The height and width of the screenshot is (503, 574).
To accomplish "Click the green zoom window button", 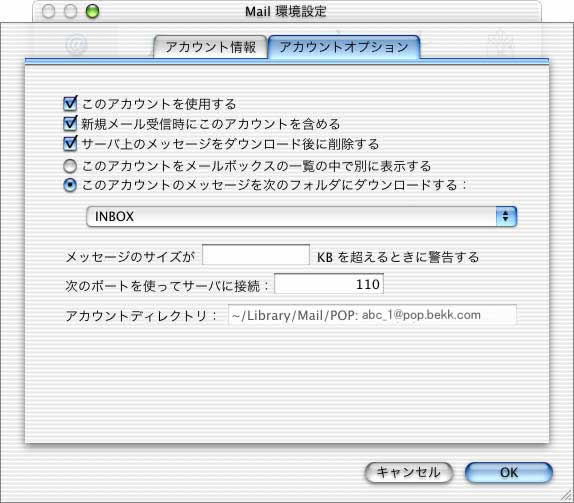I will pos(92,11).
